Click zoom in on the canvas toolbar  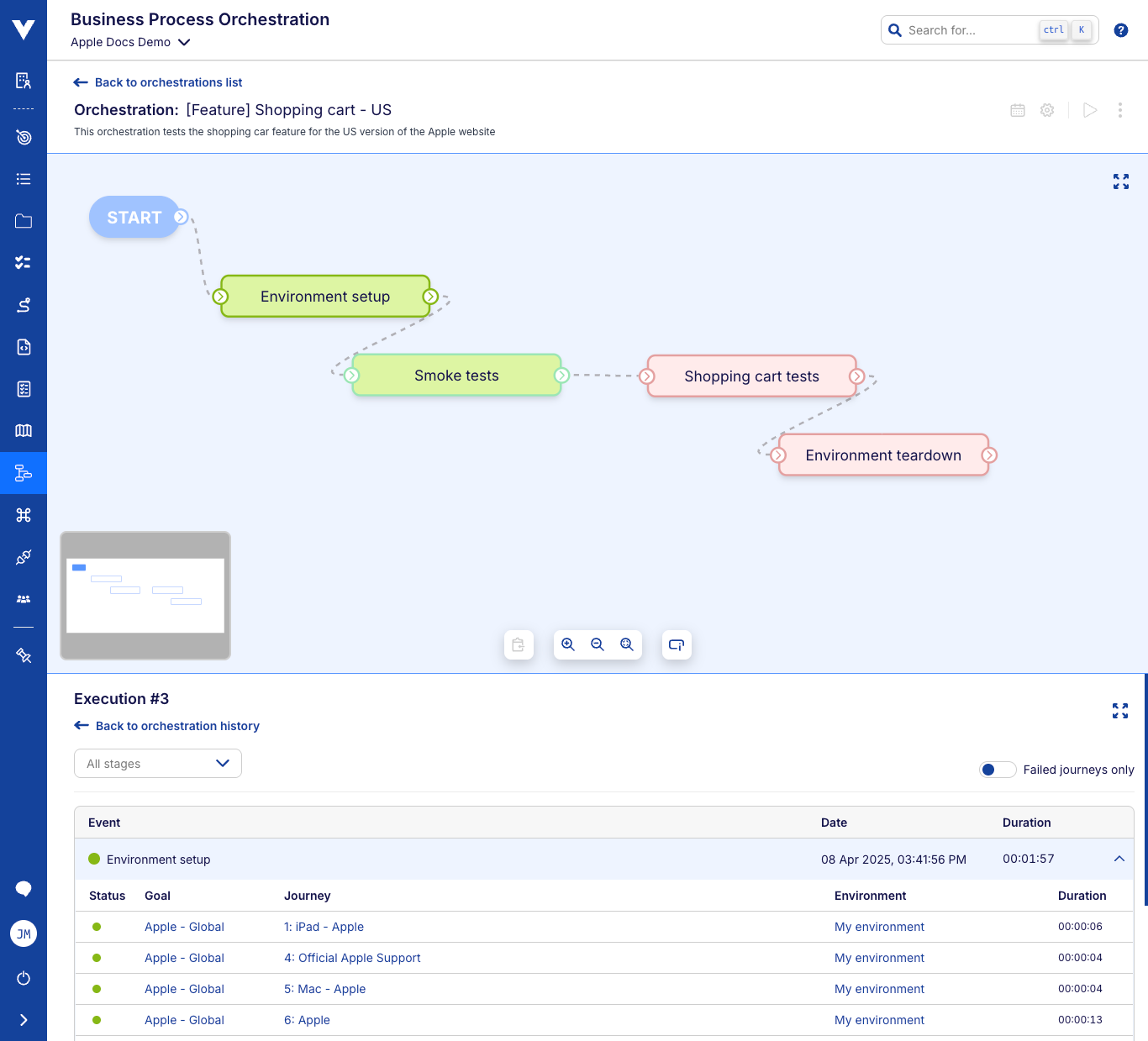point(568,644)
